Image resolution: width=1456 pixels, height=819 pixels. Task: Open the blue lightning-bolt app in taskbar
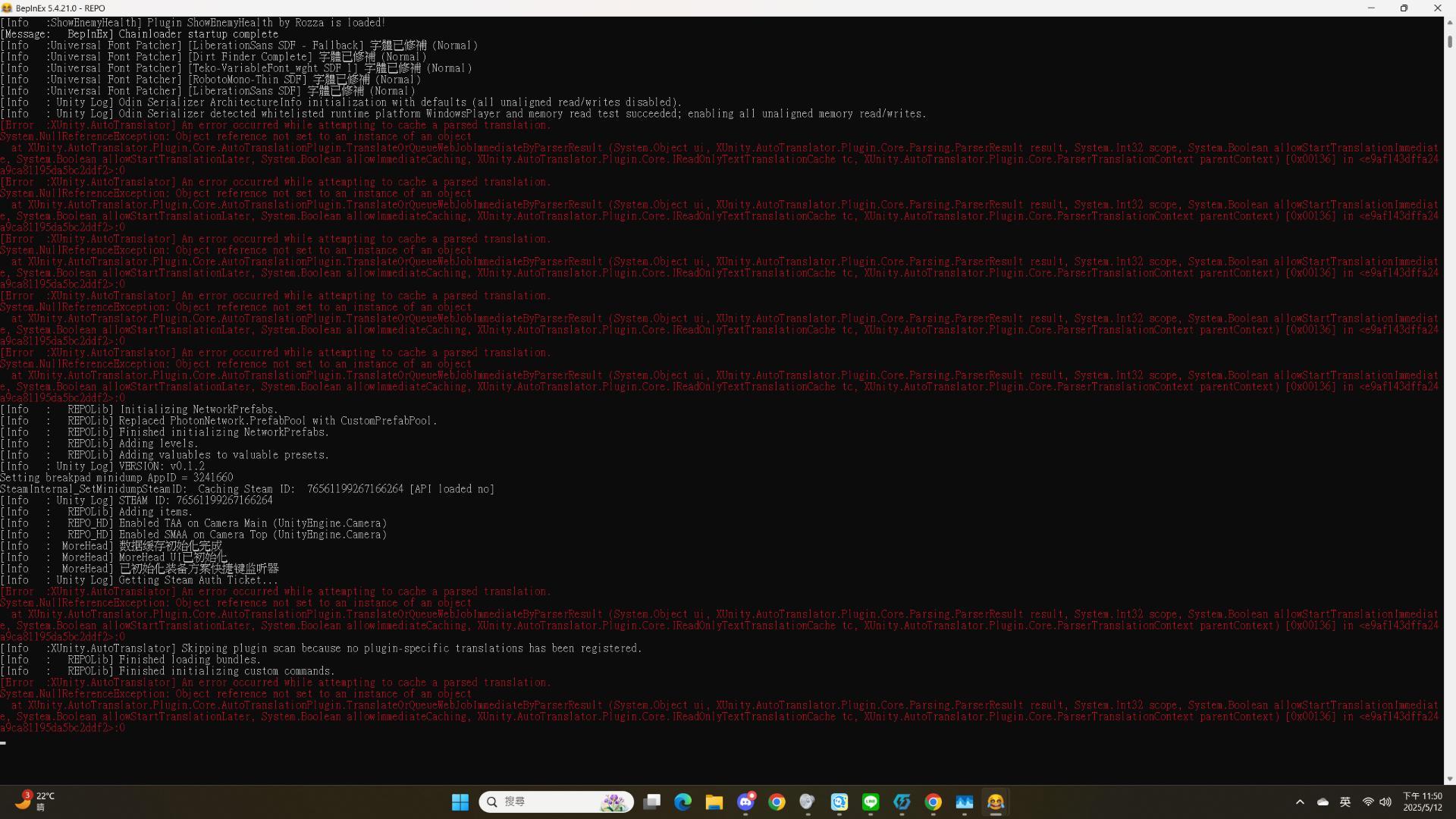tap(902, 802)
